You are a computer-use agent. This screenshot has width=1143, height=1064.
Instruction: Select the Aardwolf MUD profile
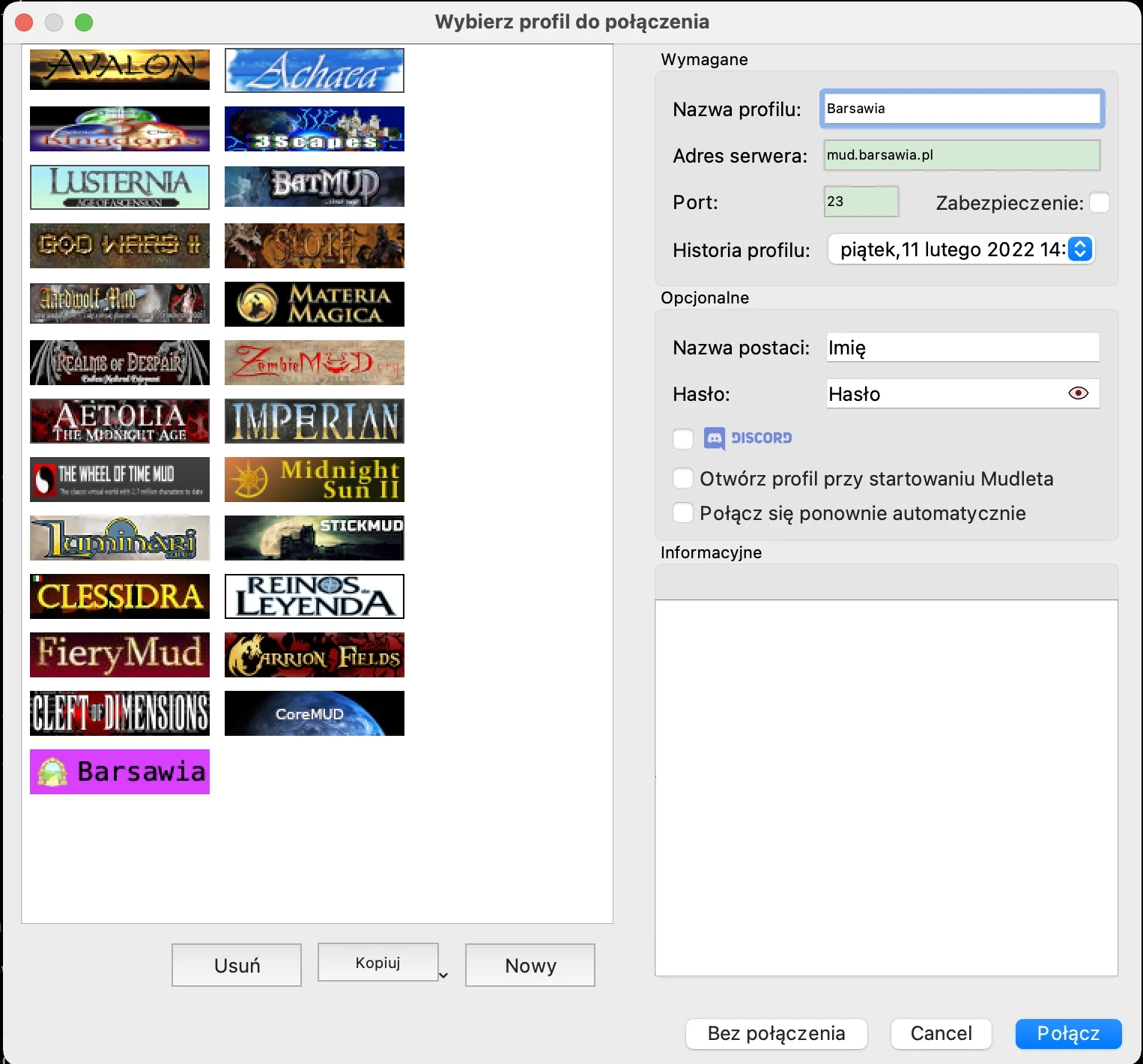(x=120, y=303)
